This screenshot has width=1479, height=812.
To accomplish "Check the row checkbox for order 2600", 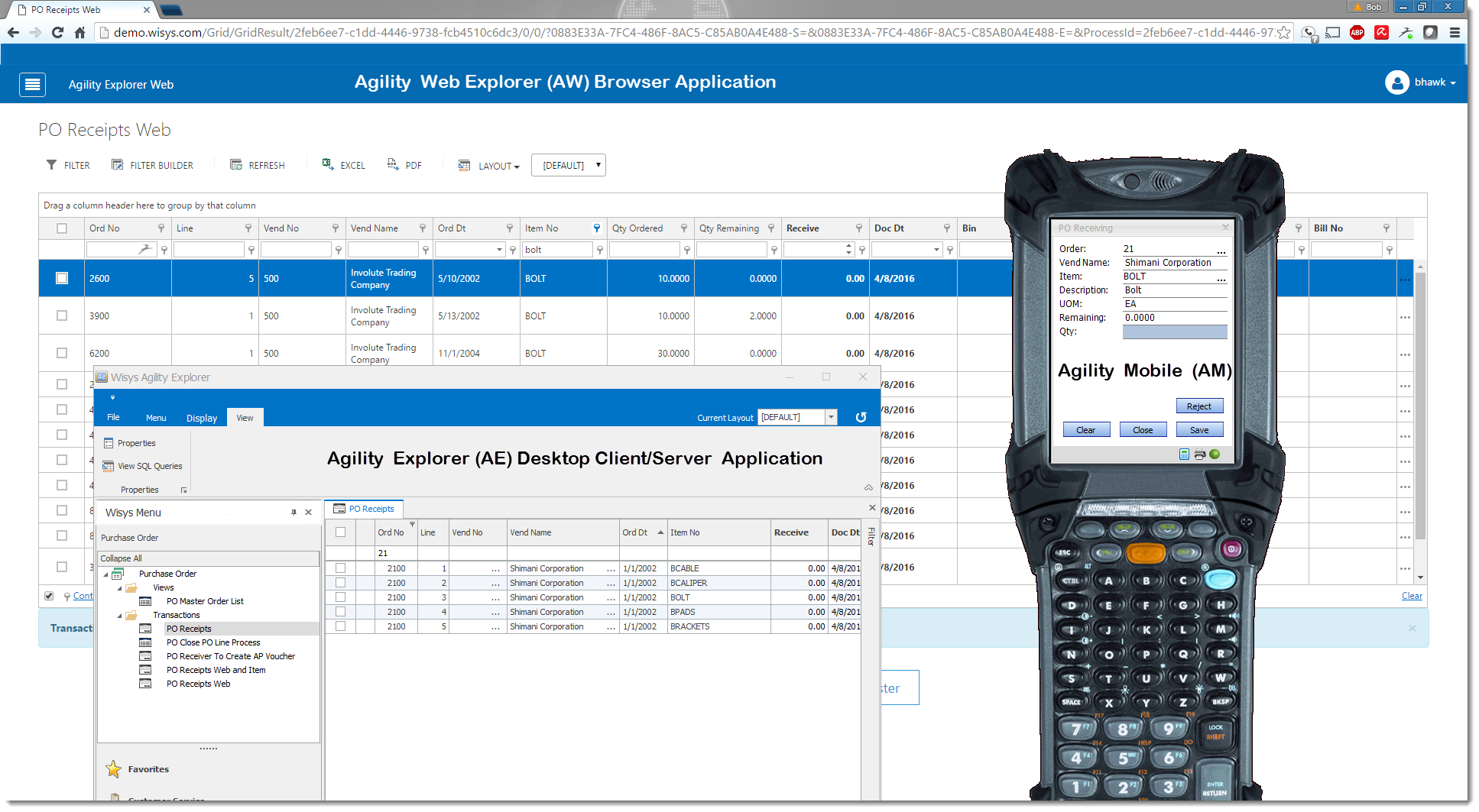I will coord(62,278).
